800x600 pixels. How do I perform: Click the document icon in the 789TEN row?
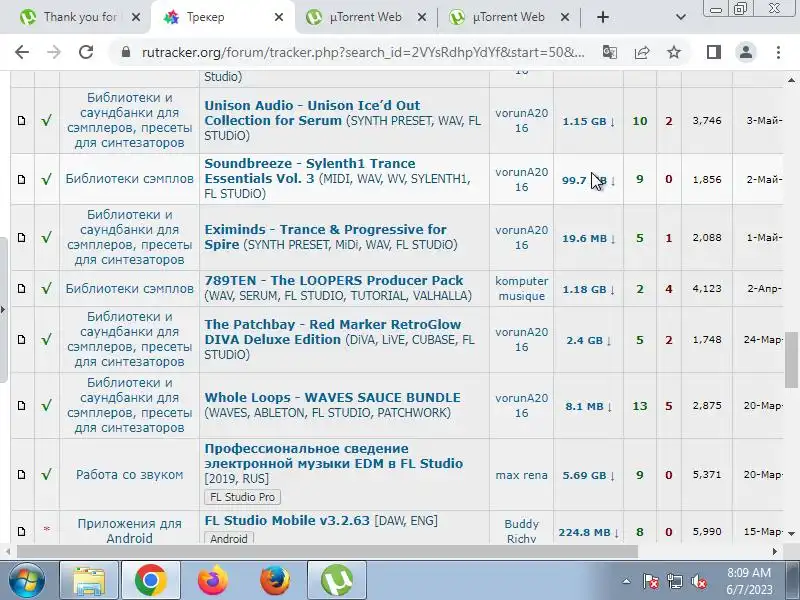(x=21, y=288)
